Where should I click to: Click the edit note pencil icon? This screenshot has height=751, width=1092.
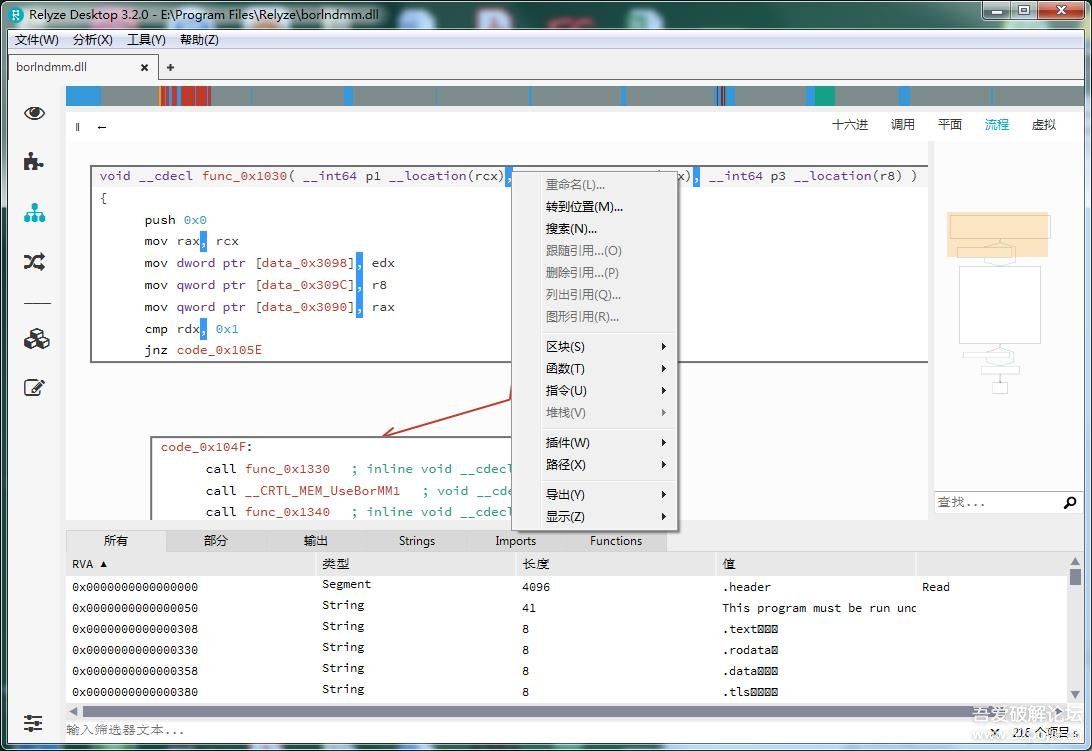click(35, 388)
